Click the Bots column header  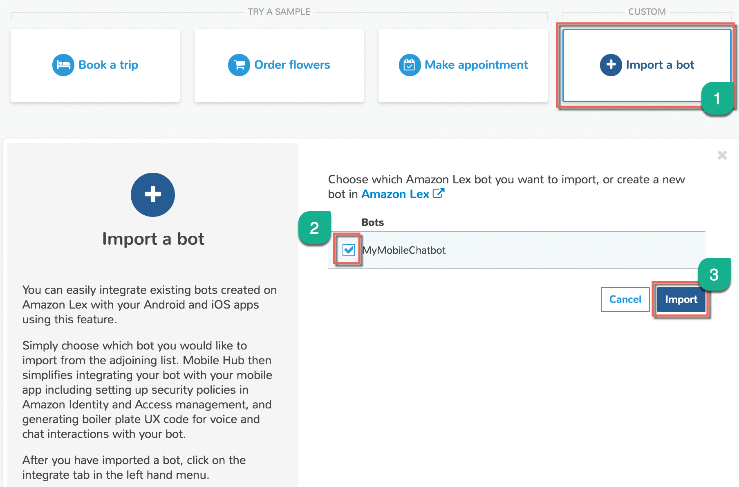[x=372, y=223]
